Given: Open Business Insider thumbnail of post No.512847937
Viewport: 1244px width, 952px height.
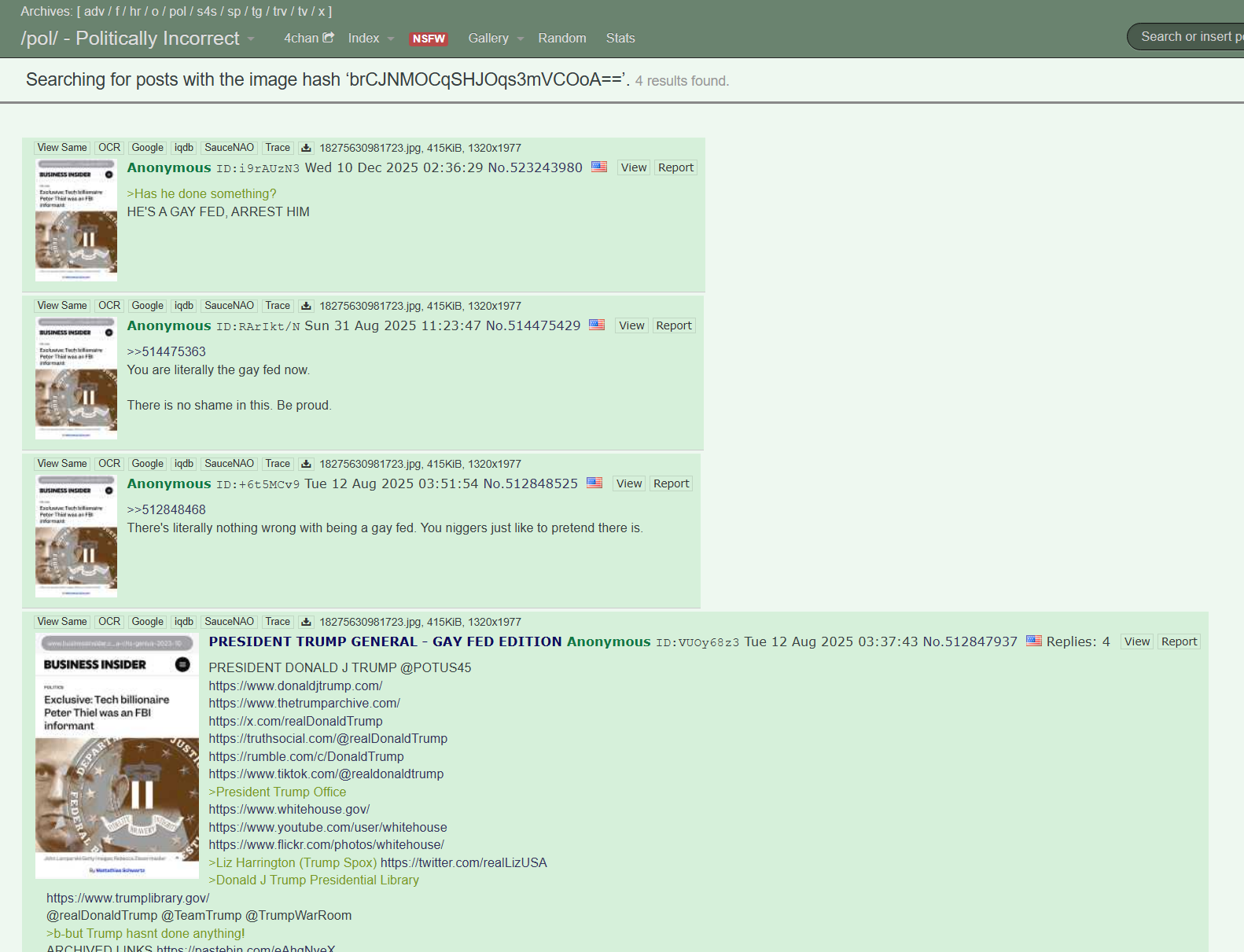Looking at the screenshot, I should click(x=117, y=755).
